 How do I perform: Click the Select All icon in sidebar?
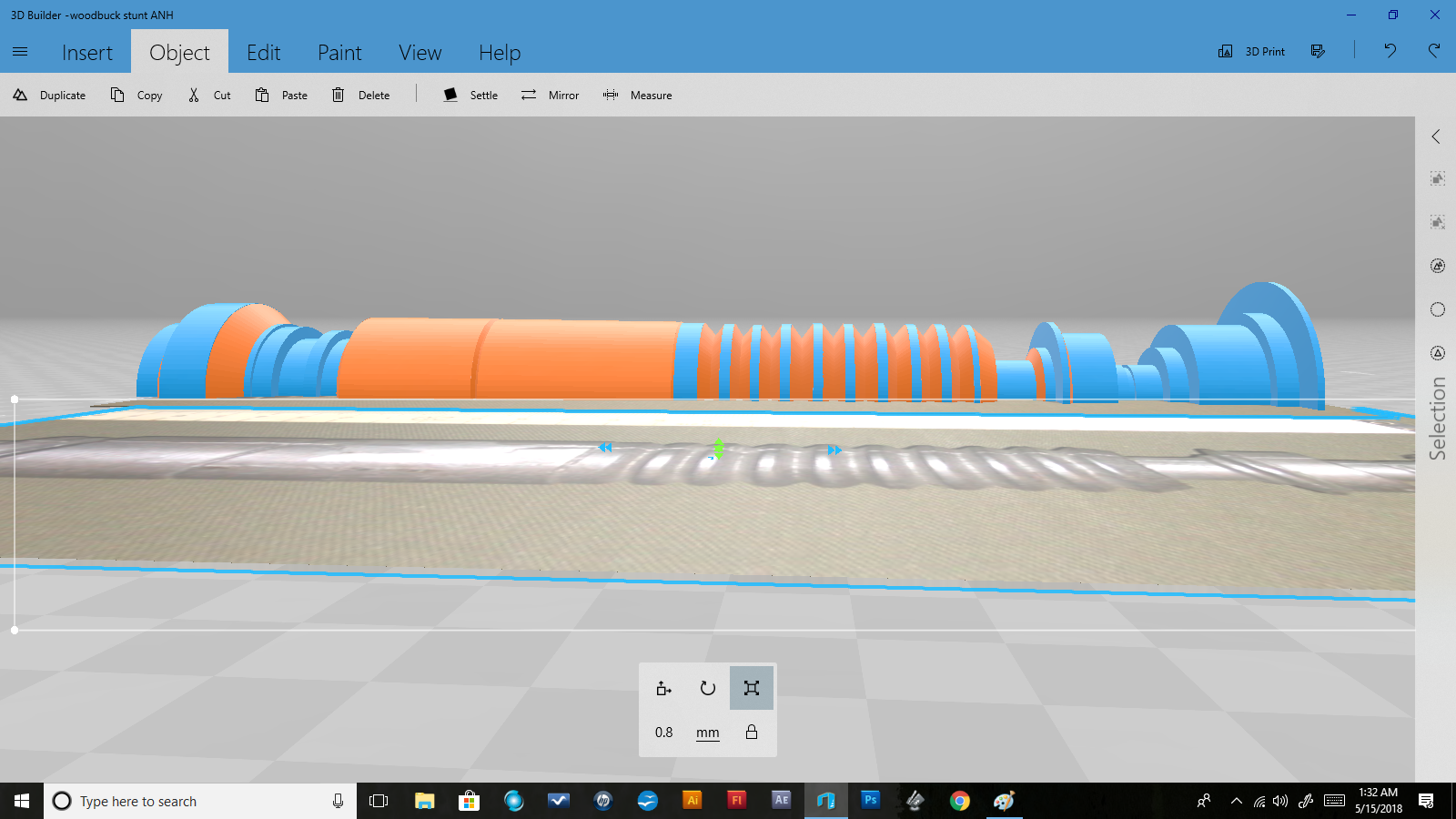pyautogui.click(x=1438, y=178)
